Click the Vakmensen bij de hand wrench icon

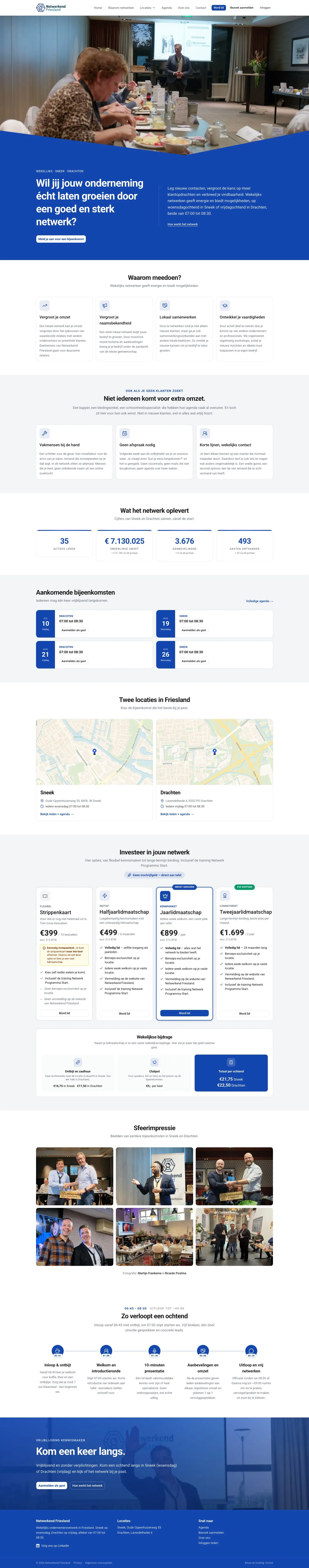point(44,433)
